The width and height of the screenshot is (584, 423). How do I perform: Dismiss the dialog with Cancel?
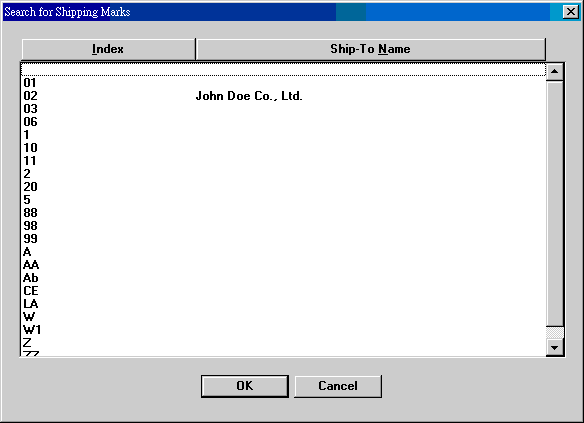[x=338, y=386]
